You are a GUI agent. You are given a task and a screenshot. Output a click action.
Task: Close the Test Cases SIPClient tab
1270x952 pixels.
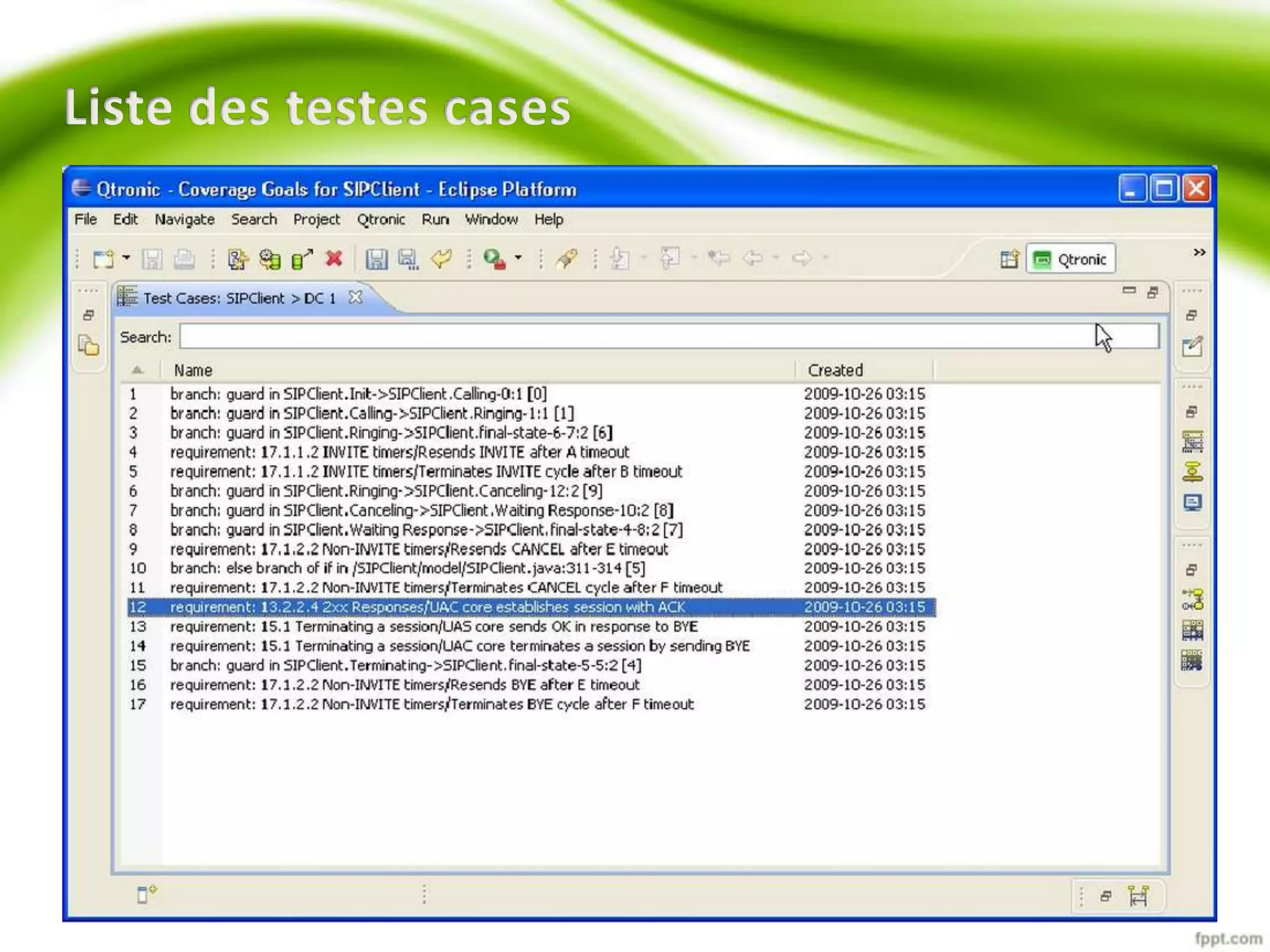pos(355,297)
